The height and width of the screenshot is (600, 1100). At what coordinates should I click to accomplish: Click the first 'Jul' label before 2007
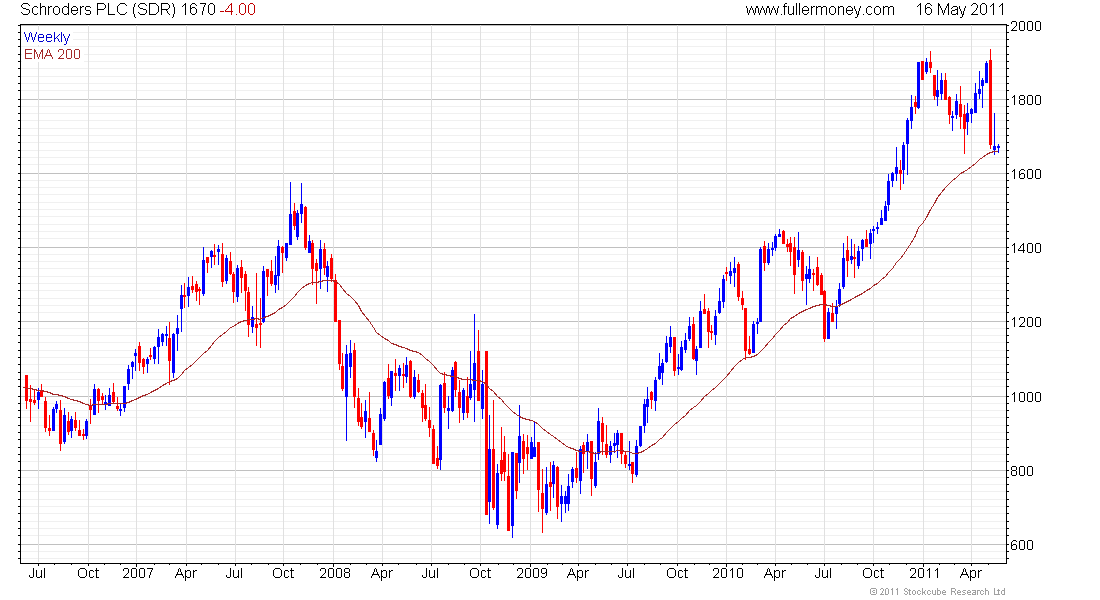pyautogui.click(x=37, y=573)
